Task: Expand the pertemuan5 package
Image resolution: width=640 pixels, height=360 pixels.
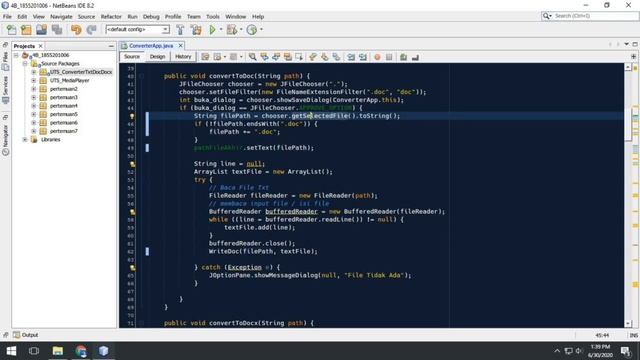Action: point(34,114)
